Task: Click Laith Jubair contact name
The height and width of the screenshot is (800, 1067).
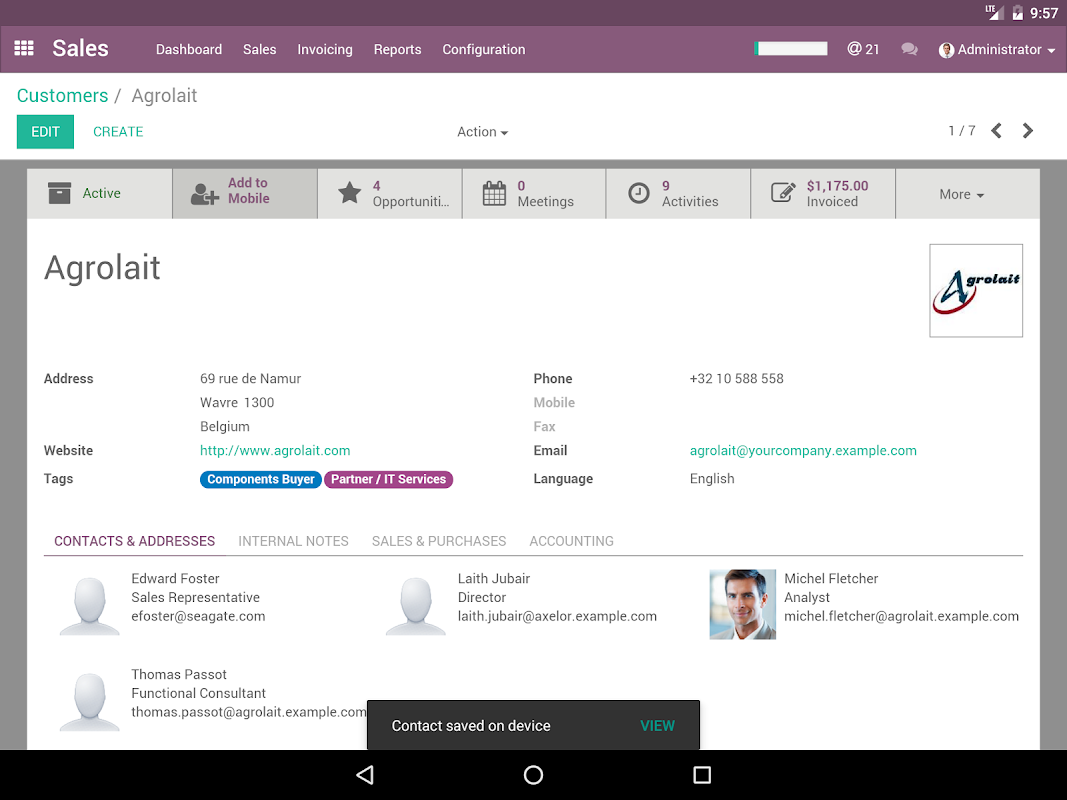Action: [493, 578]
